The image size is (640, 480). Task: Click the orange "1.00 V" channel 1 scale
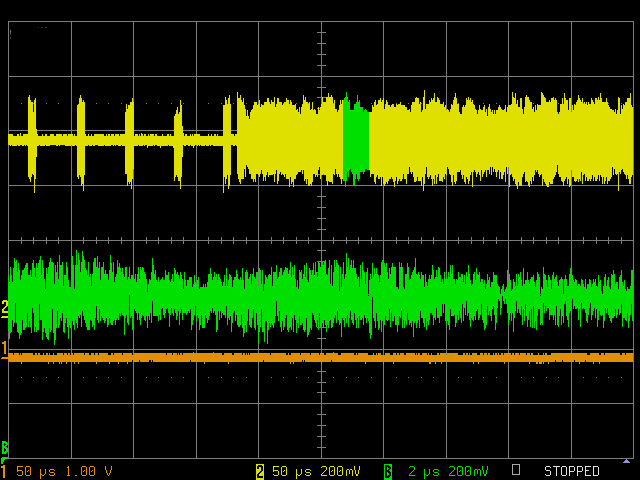click(89, 471)
